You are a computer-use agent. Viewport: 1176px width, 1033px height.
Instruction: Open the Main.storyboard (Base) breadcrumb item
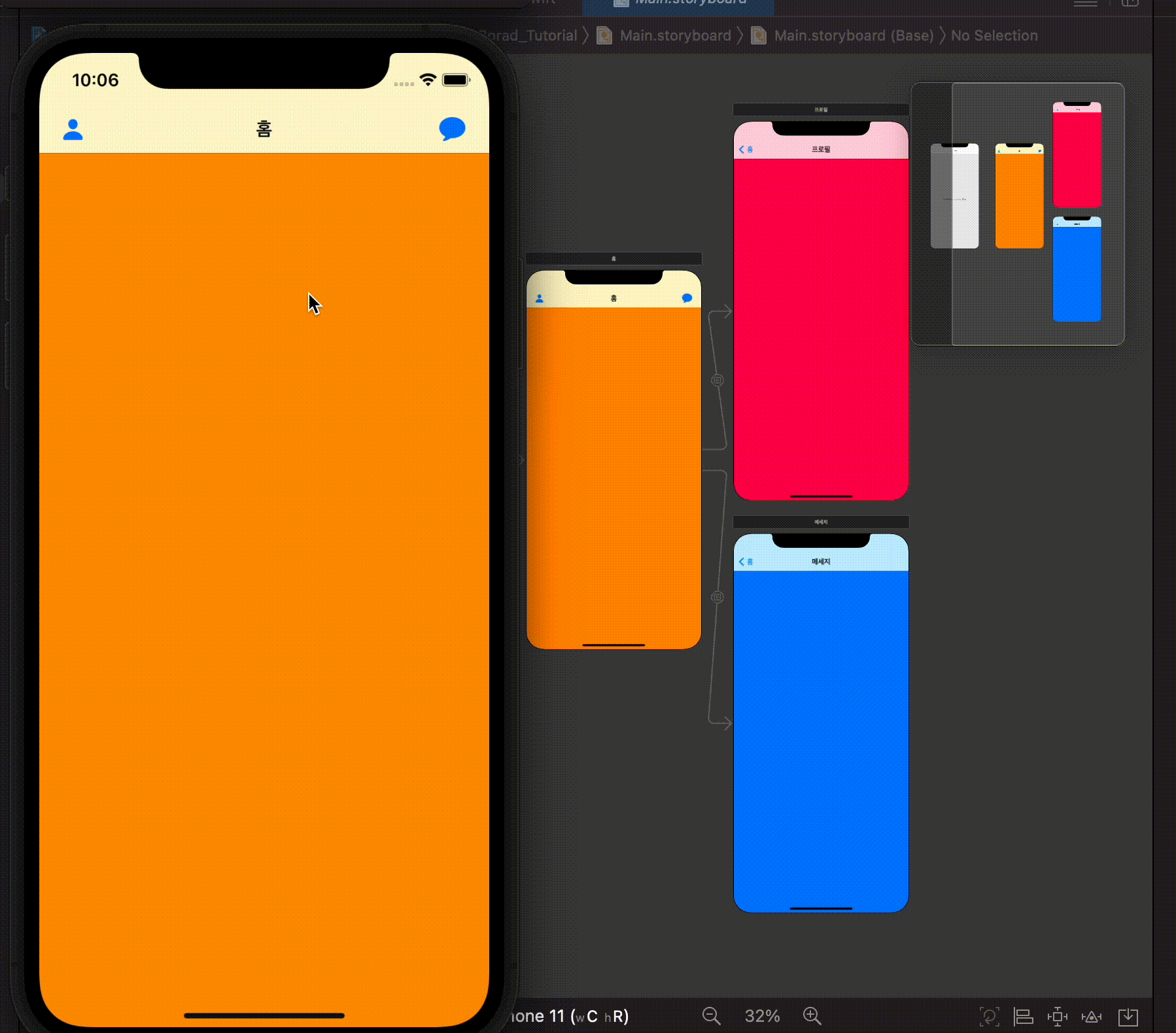pyautogui.click(x=843, y=35)
